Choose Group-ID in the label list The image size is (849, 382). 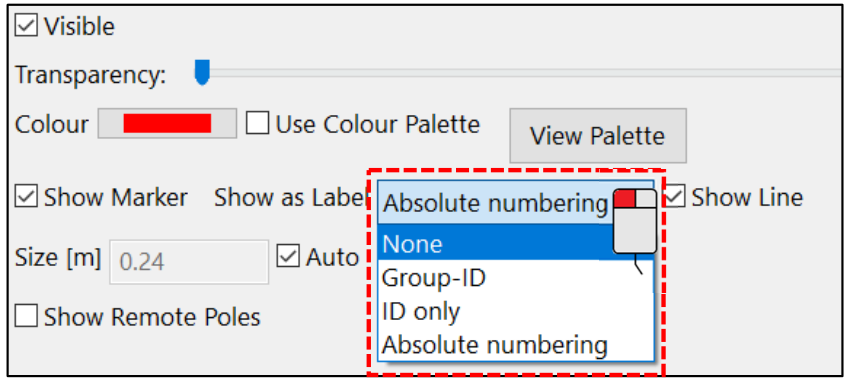point(515,278)
